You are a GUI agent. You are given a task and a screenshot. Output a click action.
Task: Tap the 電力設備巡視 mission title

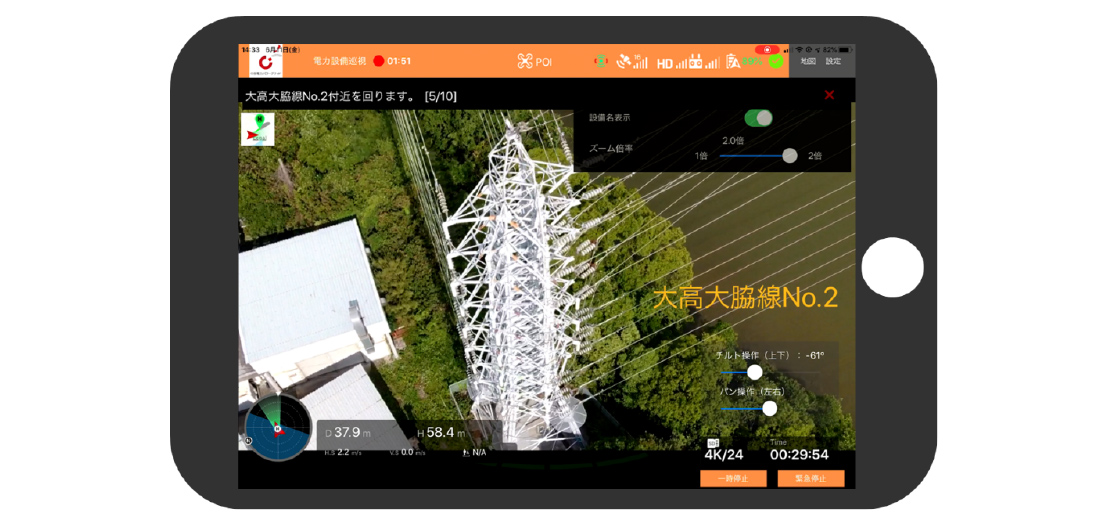coord(339,61)
